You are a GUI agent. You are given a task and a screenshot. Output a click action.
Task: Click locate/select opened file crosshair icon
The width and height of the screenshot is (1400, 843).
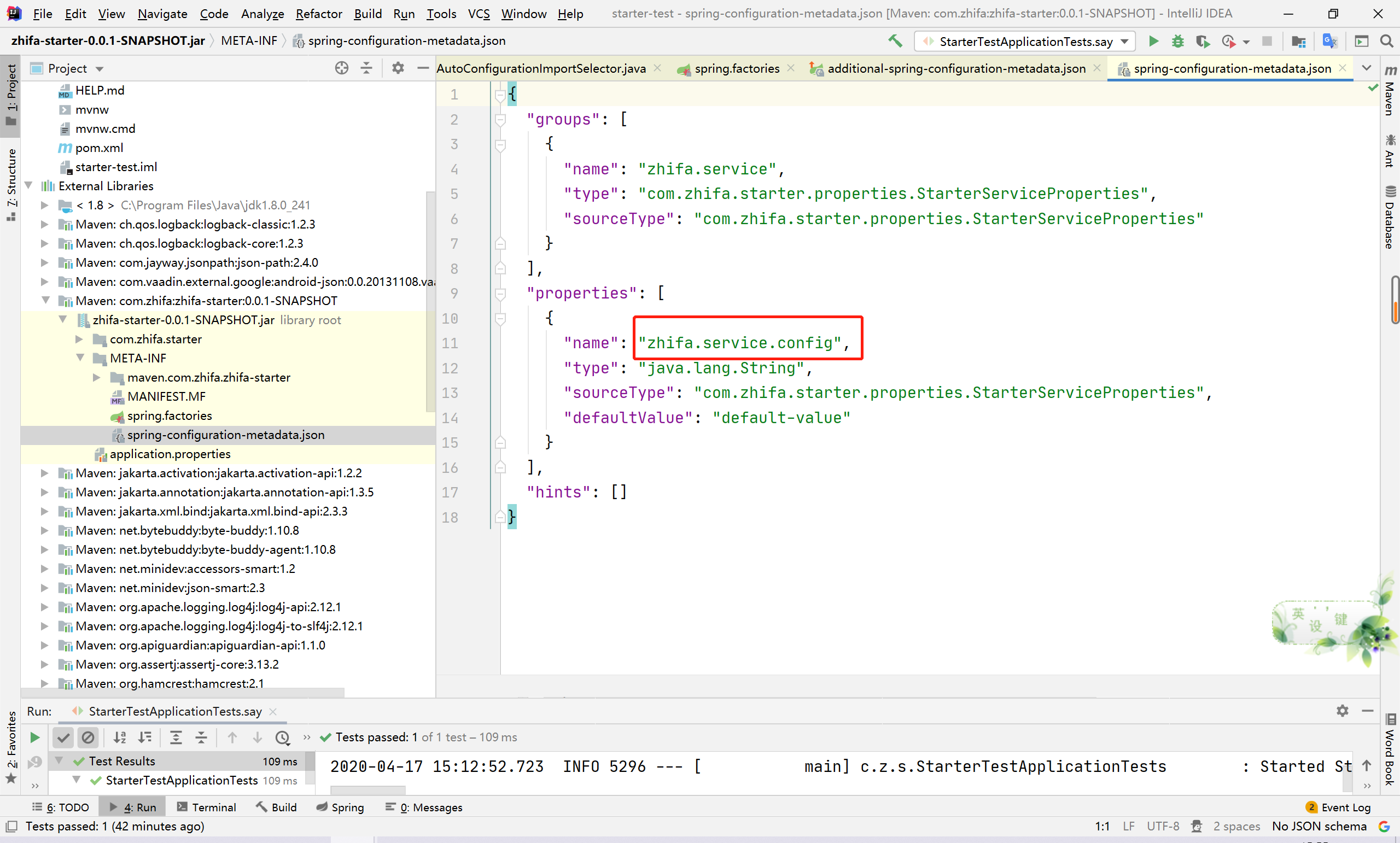[341, 68]
